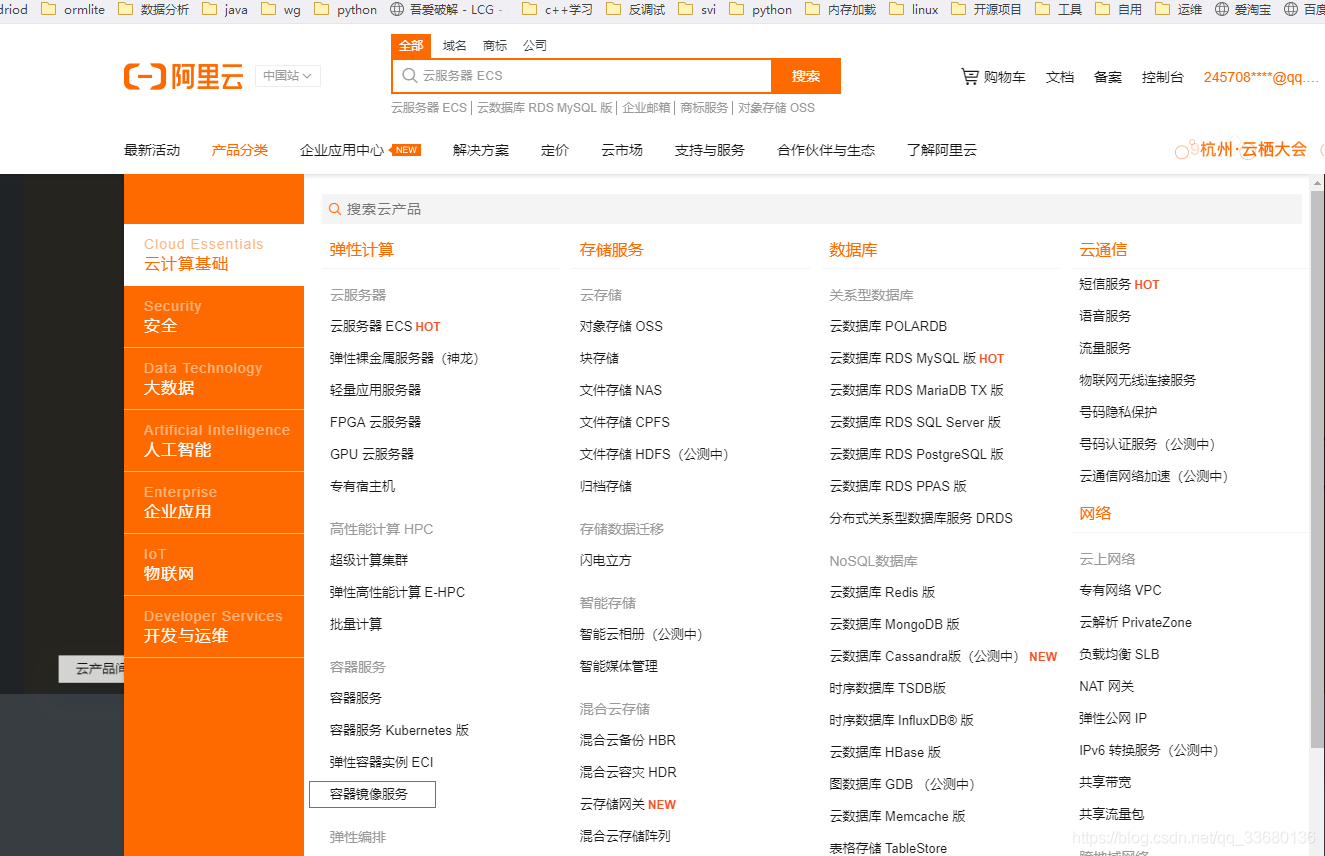The width and height of the screenshot is (1325, 856).
Task: Open the 最新活动 nav item
Action: point(152,150)
